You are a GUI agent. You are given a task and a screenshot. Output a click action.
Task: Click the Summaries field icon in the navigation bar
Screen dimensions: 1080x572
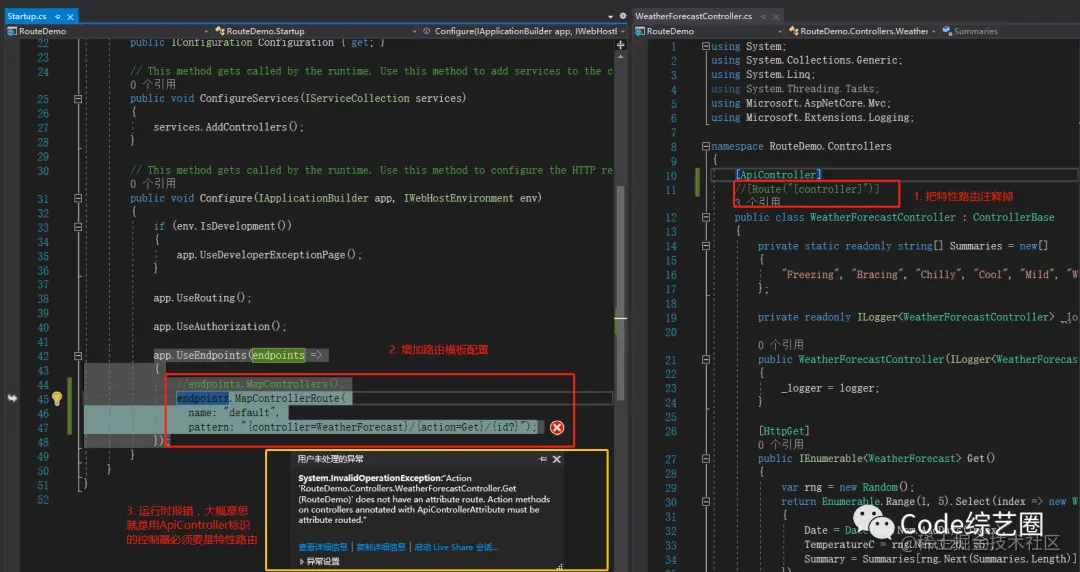click(x=947, y=31)
